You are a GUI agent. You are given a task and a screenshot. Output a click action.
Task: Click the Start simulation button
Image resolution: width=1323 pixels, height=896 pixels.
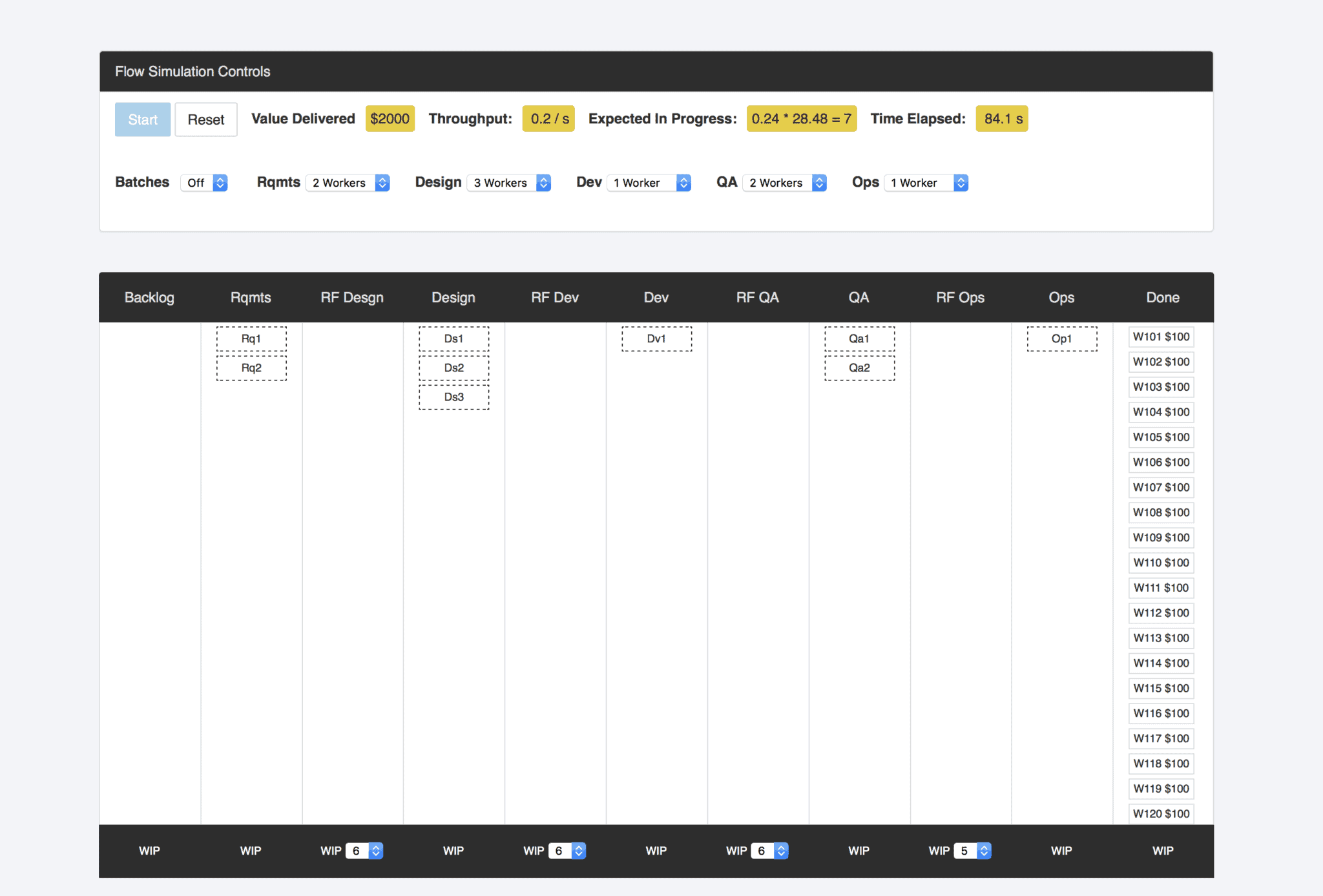[143, 120]
